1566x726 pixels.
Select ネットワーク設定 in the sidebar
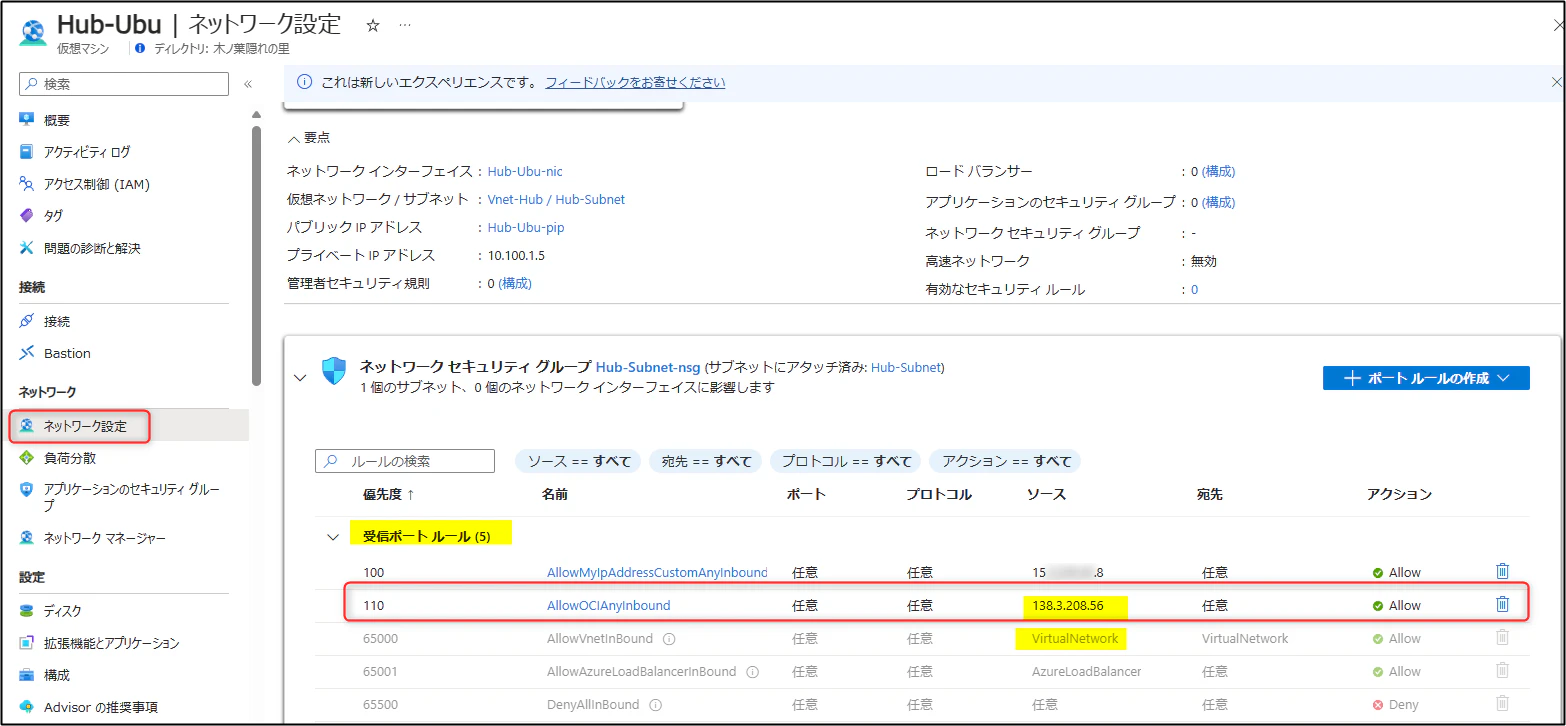85,426
